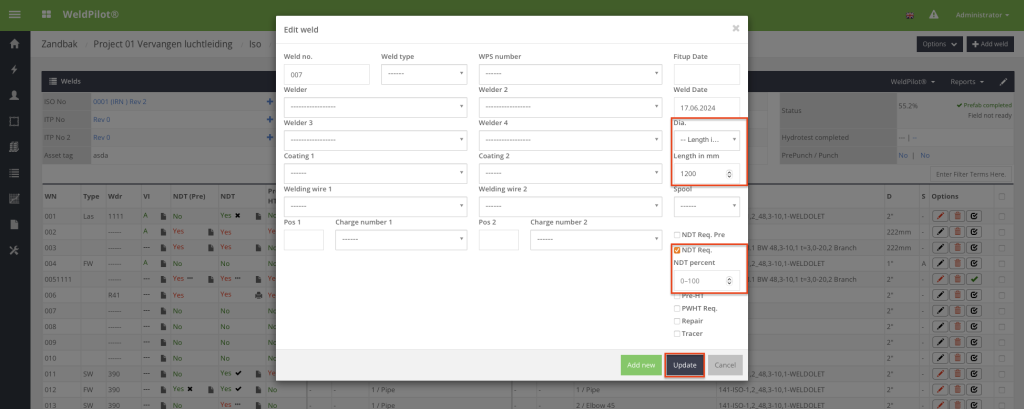Screen dimensions: 1024x409
Task: Open the Home icon in the sidebar
Action: [x=14, y=45]
